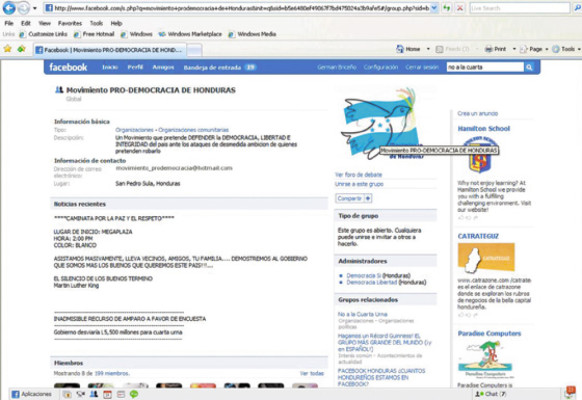Open Perfil in Facebook header
Image resolution: width=582 pixels, height=400 pixels.
pyautogui.click(x=135, y=67)
